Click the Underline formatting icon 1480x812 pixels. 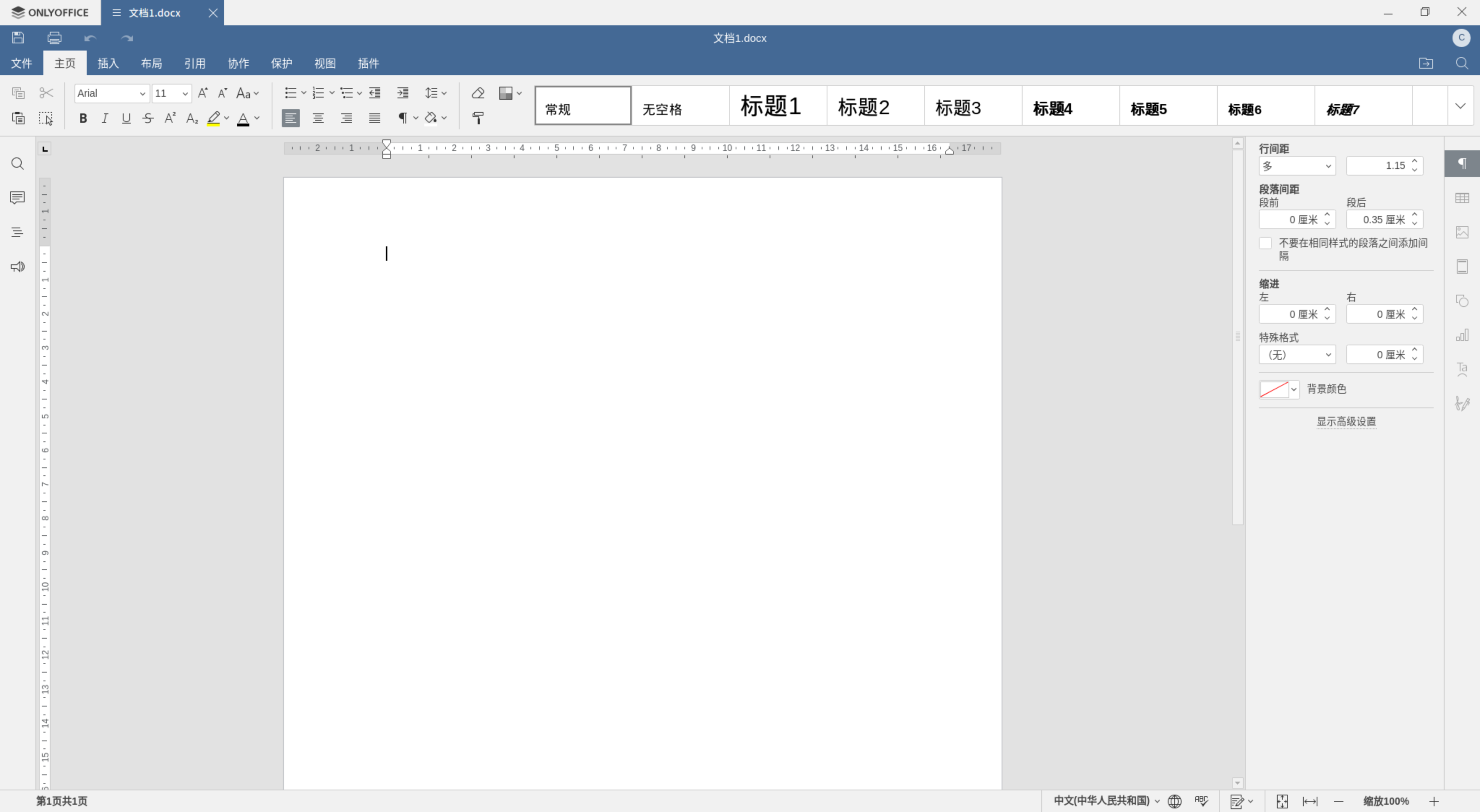point(126,119)
